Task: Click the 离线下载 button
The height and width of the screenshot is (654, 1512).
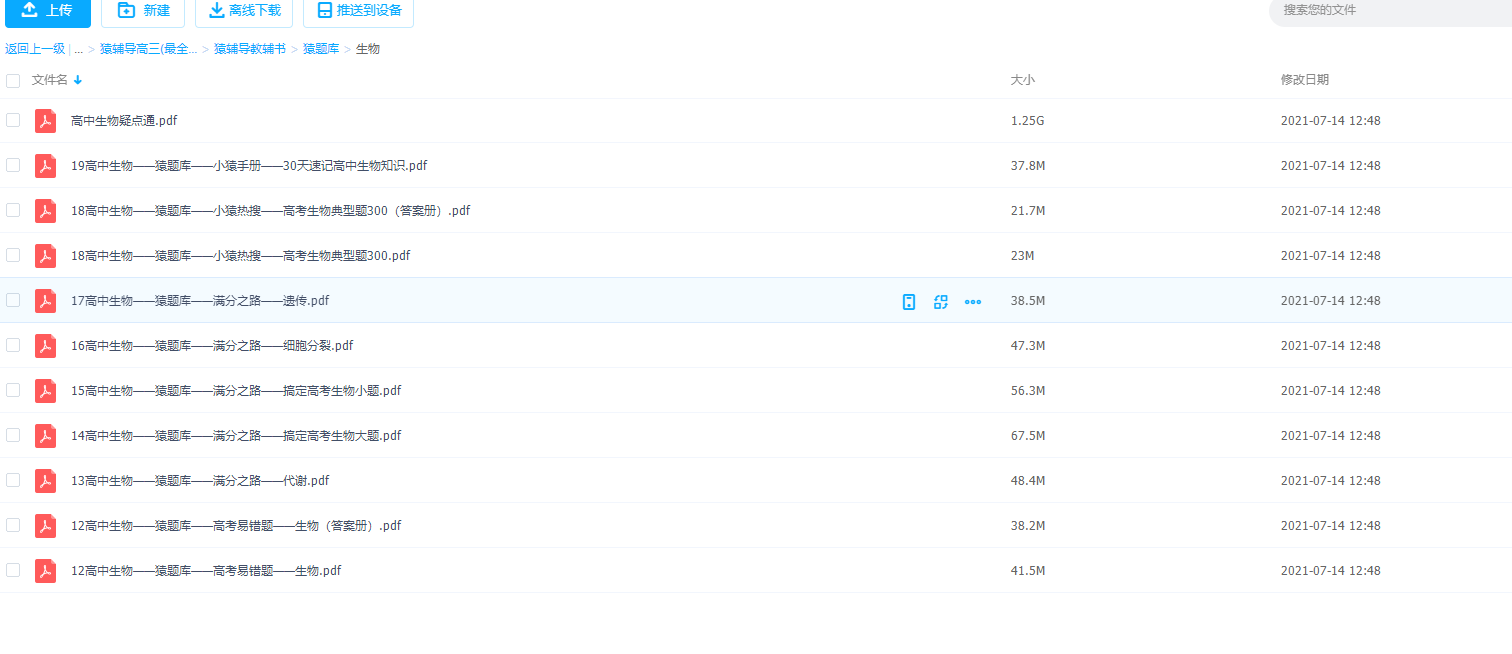Action: [244, 10]
